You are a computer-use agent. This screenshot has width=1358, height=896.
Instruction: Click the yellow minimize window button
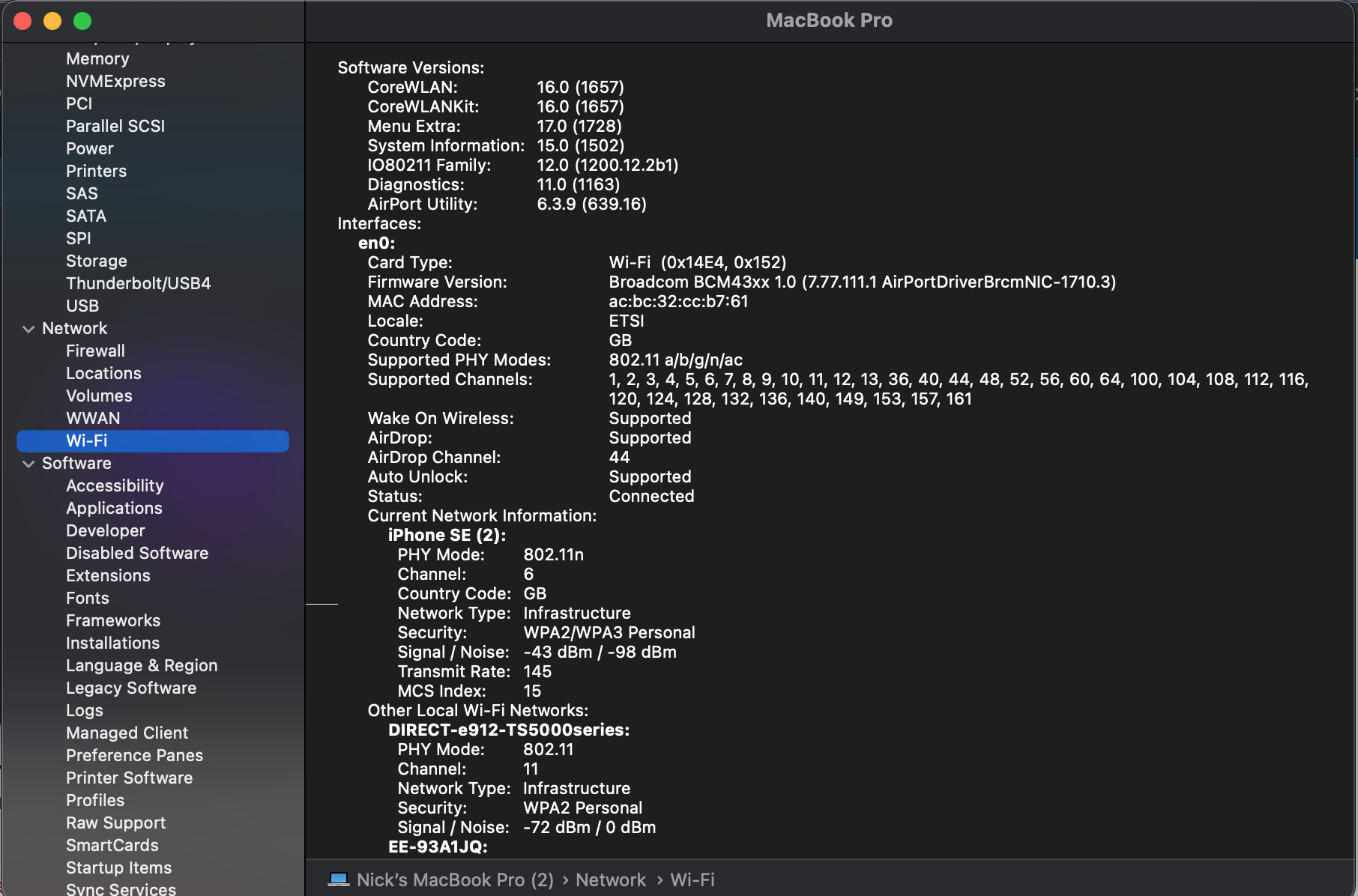point(52,21)
